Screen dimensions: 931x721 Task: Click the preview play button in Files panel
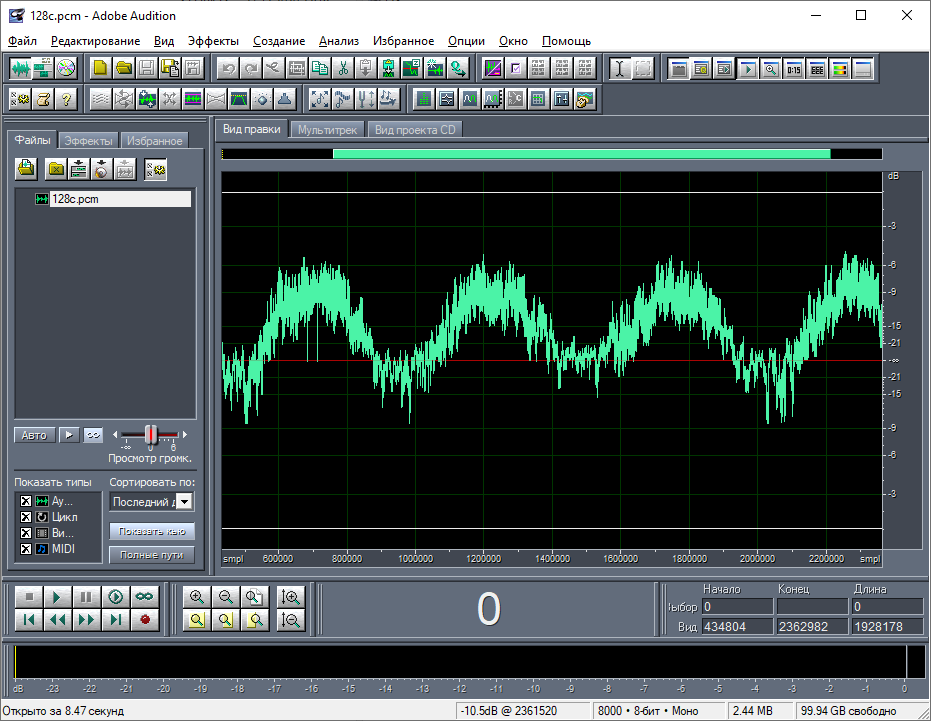point(69,435)
